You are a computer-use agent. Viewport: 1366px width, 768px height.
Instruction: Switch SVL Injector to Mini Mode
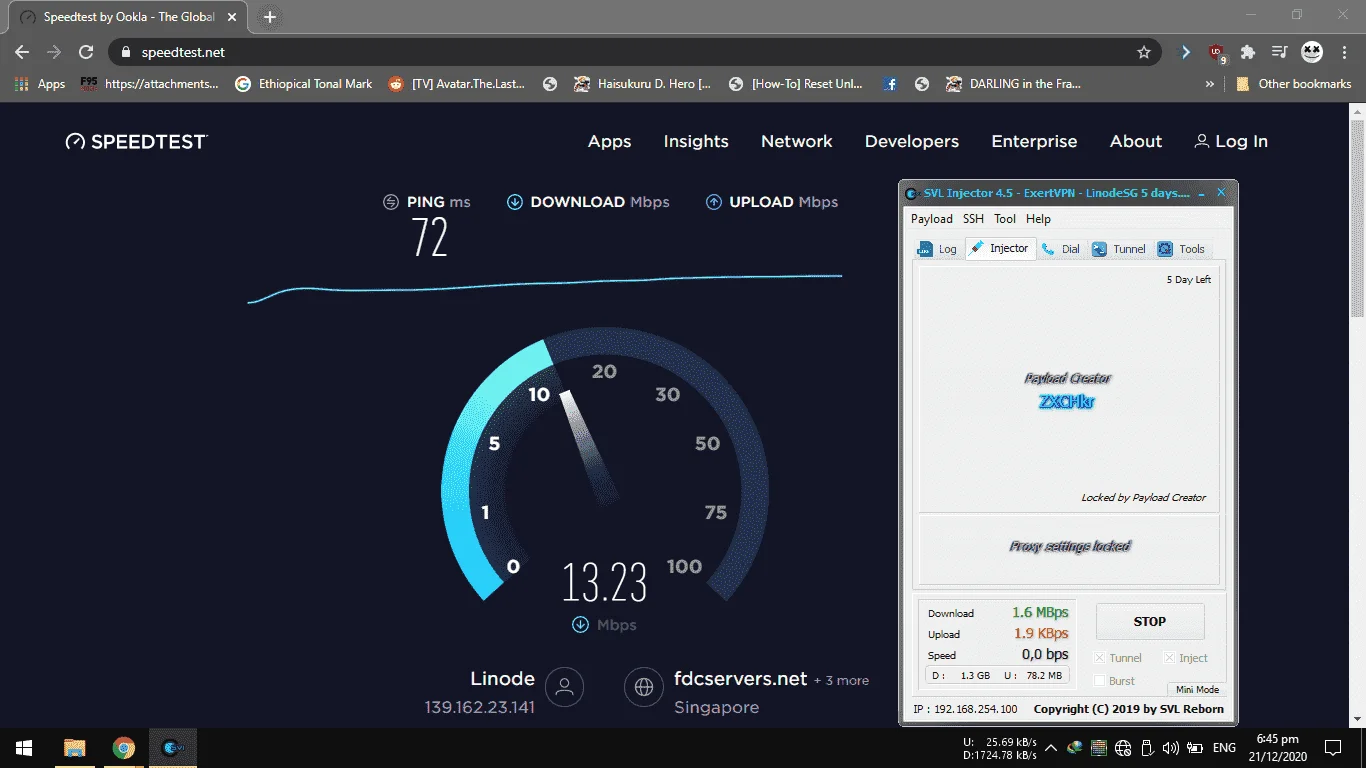pos(1197,689)
